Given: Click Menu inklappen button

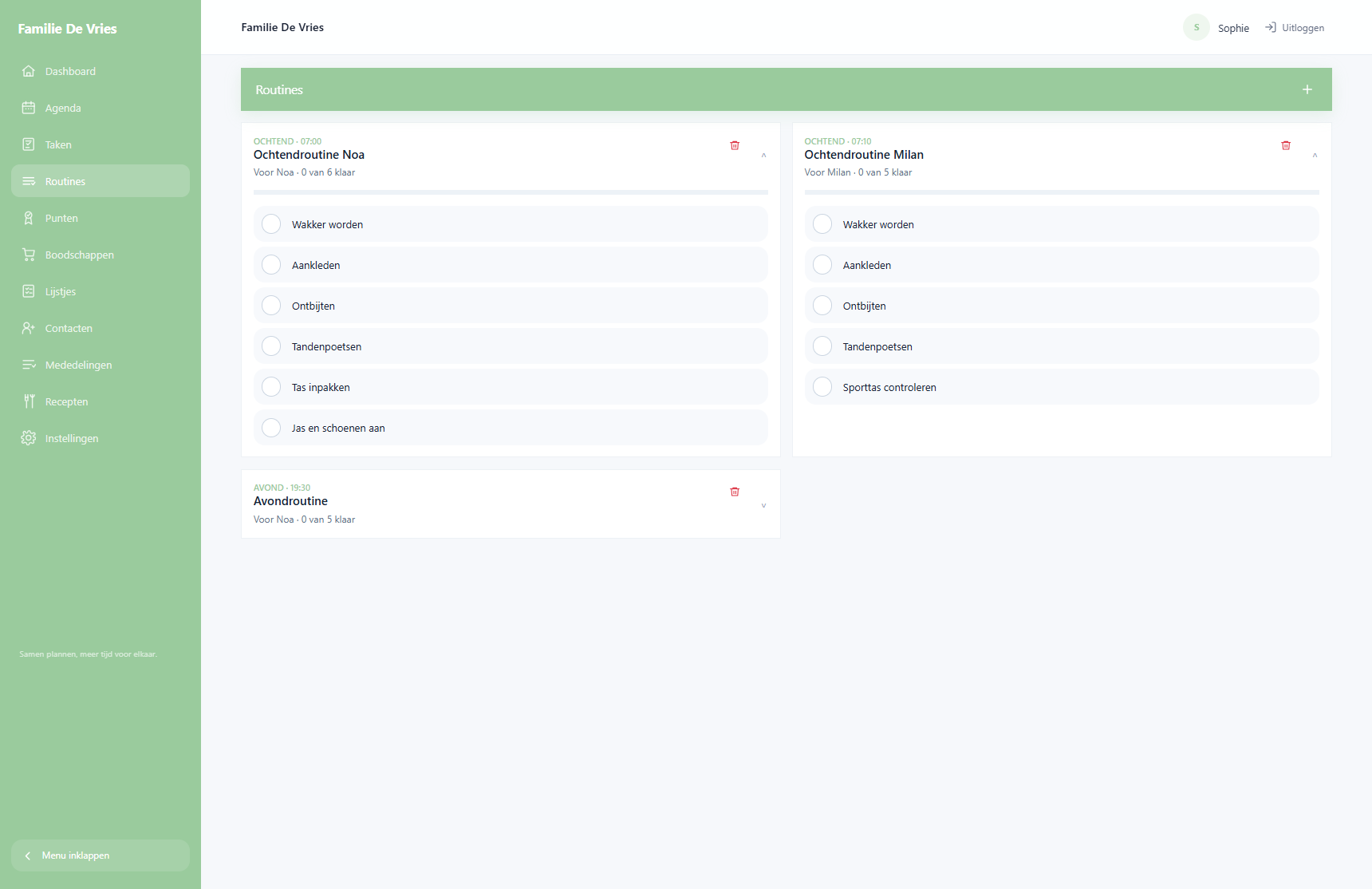Looking at the screenshot, I should pos(101,855).
